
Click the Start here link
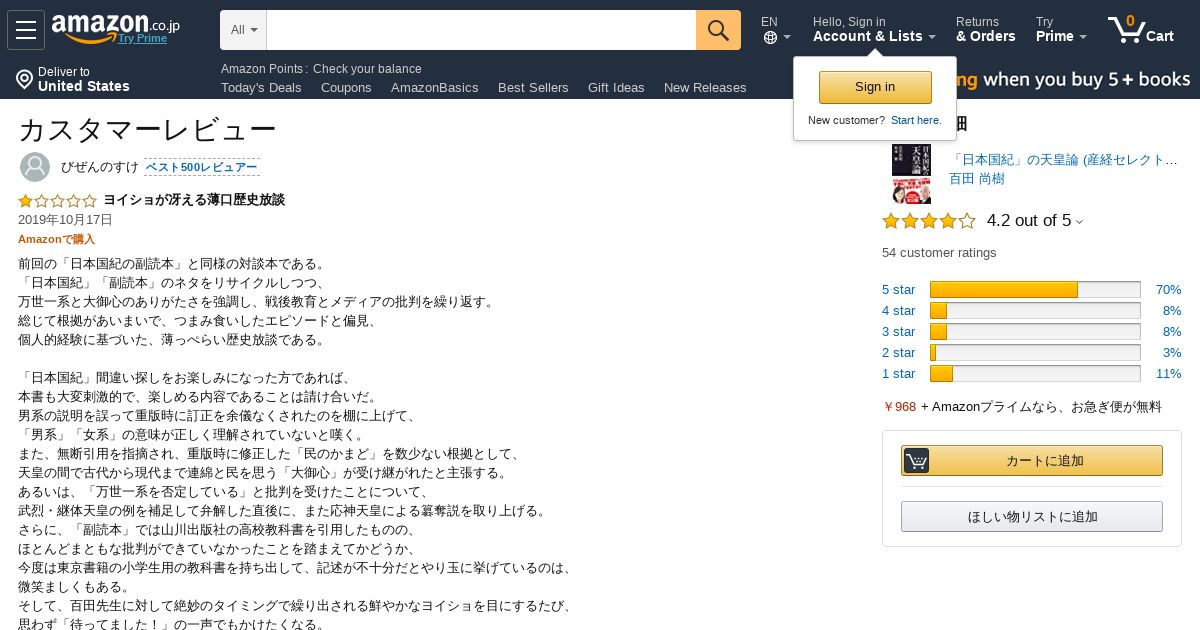pos(916,120)
